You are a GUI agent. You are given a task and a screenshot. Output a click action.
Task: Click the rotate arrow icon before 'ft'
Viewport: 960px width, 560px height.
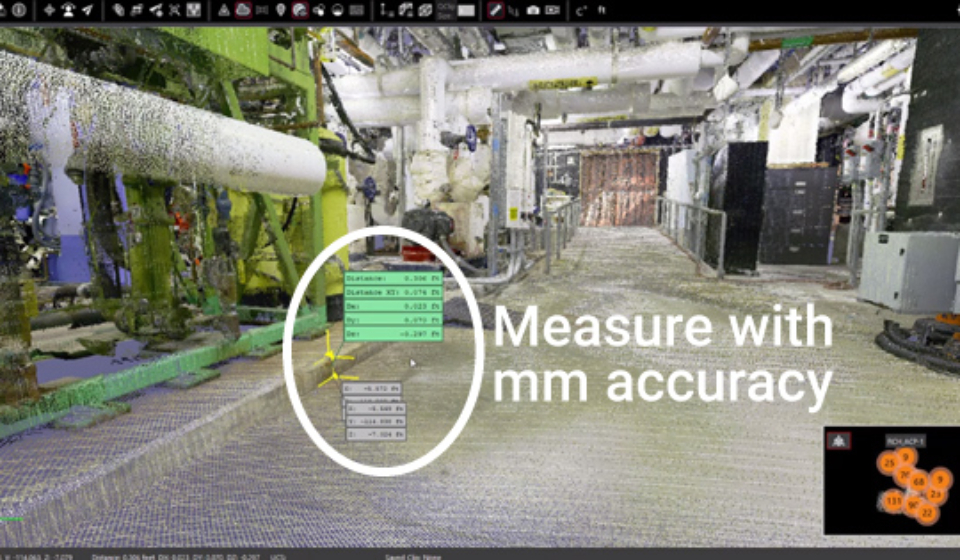click(580, 10)
